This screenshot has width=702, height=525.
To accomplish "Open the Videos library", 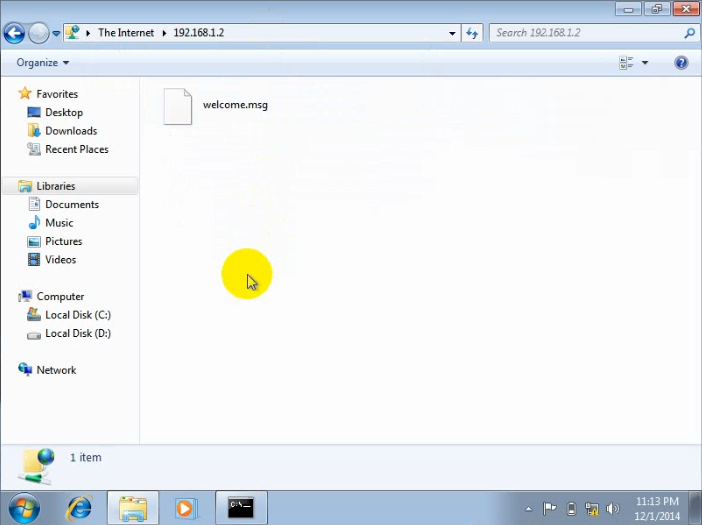I will point(60,260).
